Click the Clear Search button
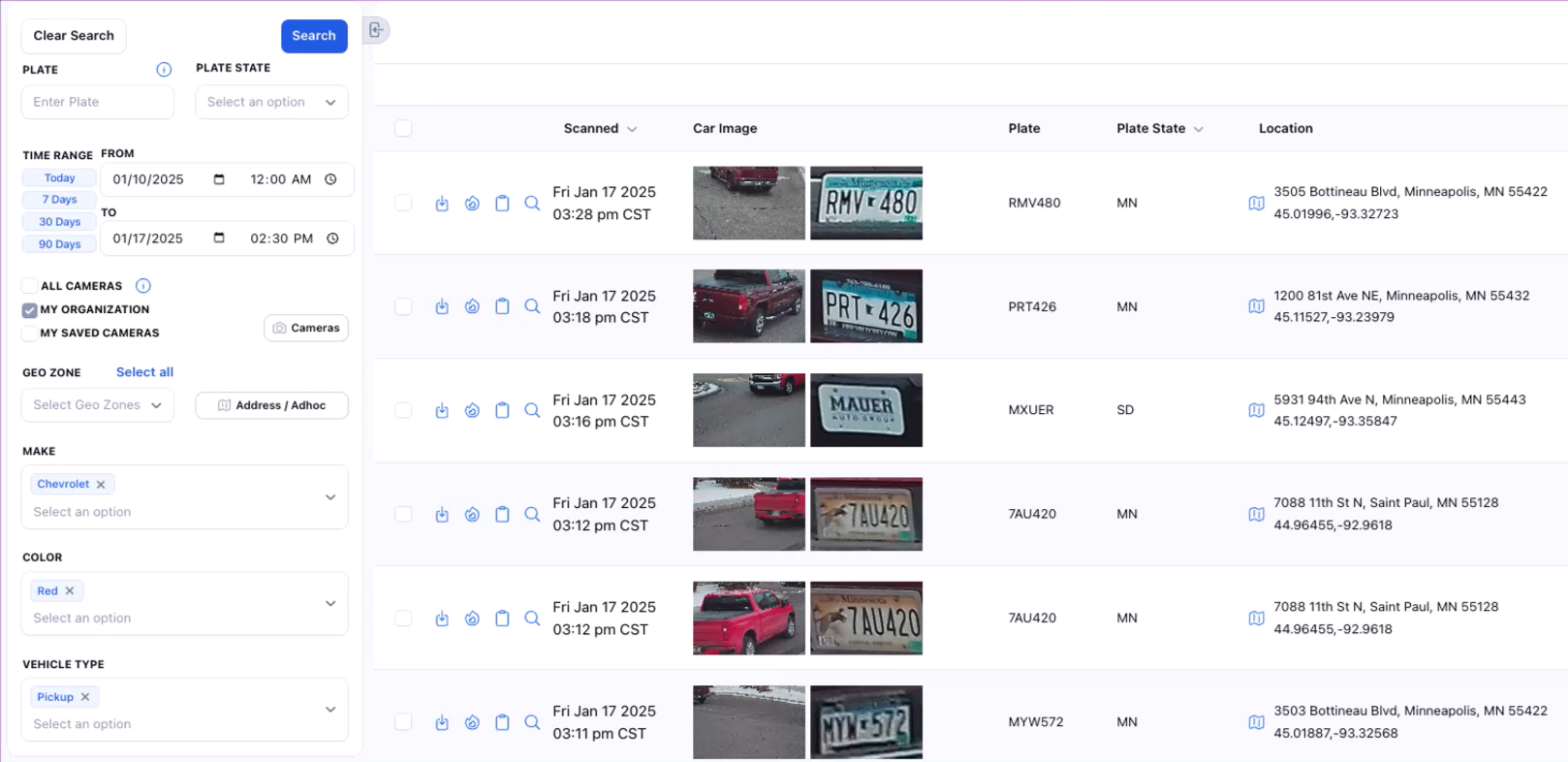This screenshot has height=762, width=1568. [74, 36]
